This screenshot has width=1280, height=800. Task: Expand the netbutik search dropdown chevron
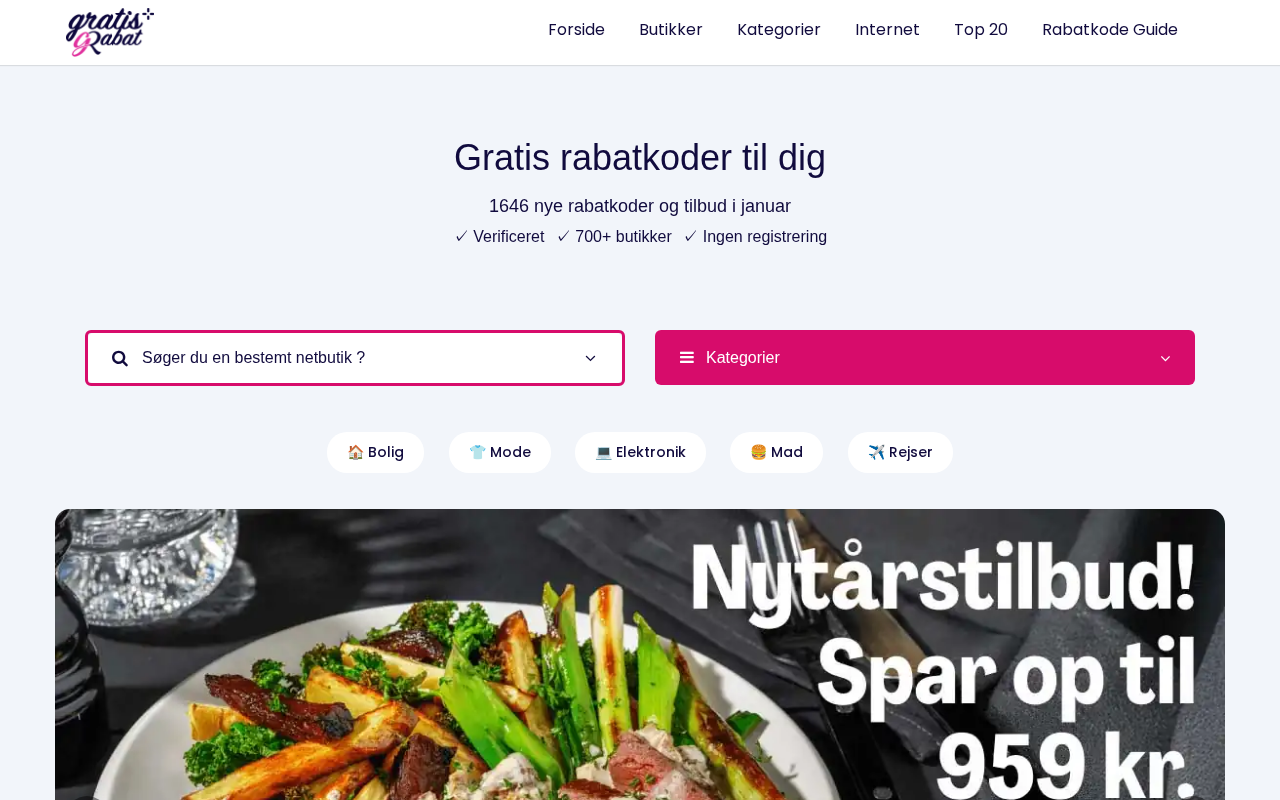click(x=590, y=358)
